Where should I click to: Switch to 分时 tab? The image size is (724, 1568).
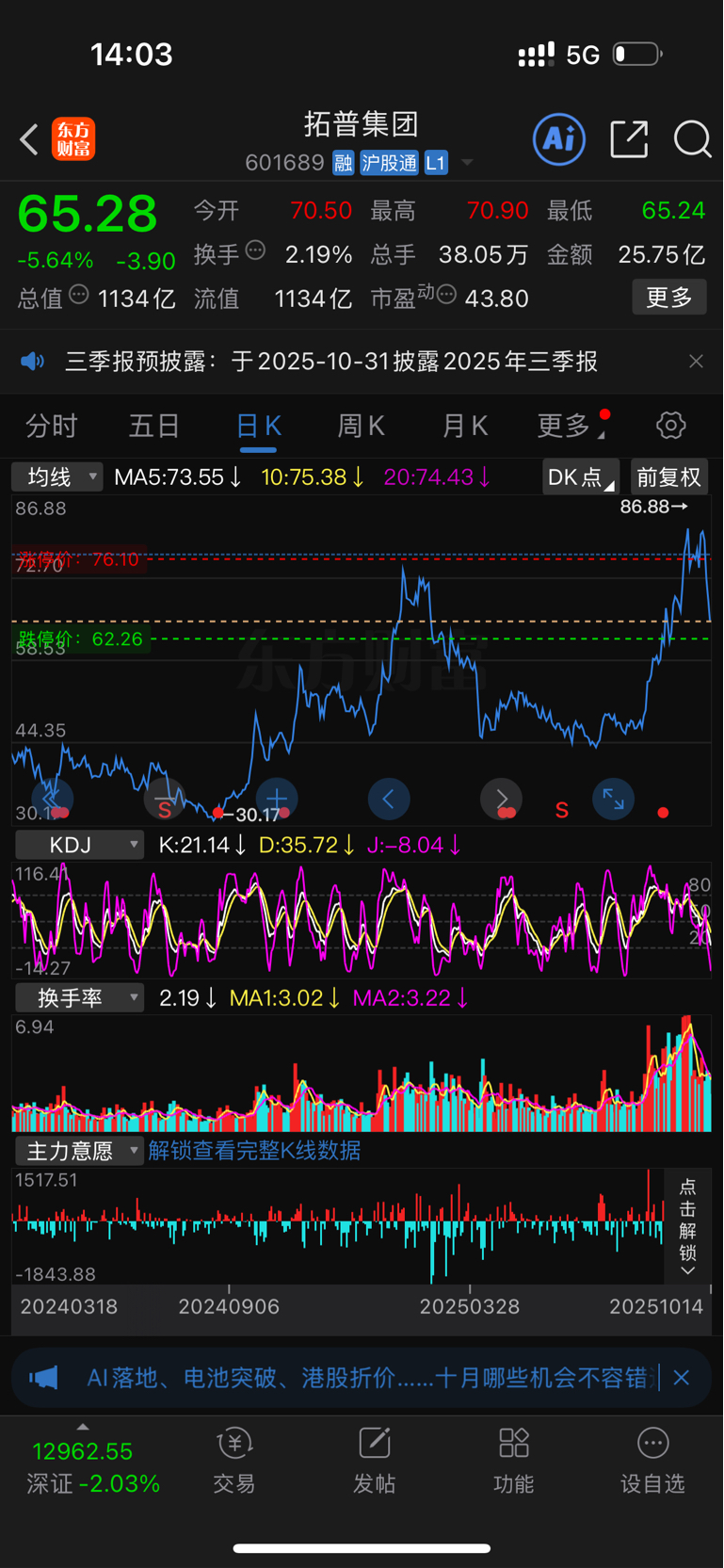click(51, 427)
